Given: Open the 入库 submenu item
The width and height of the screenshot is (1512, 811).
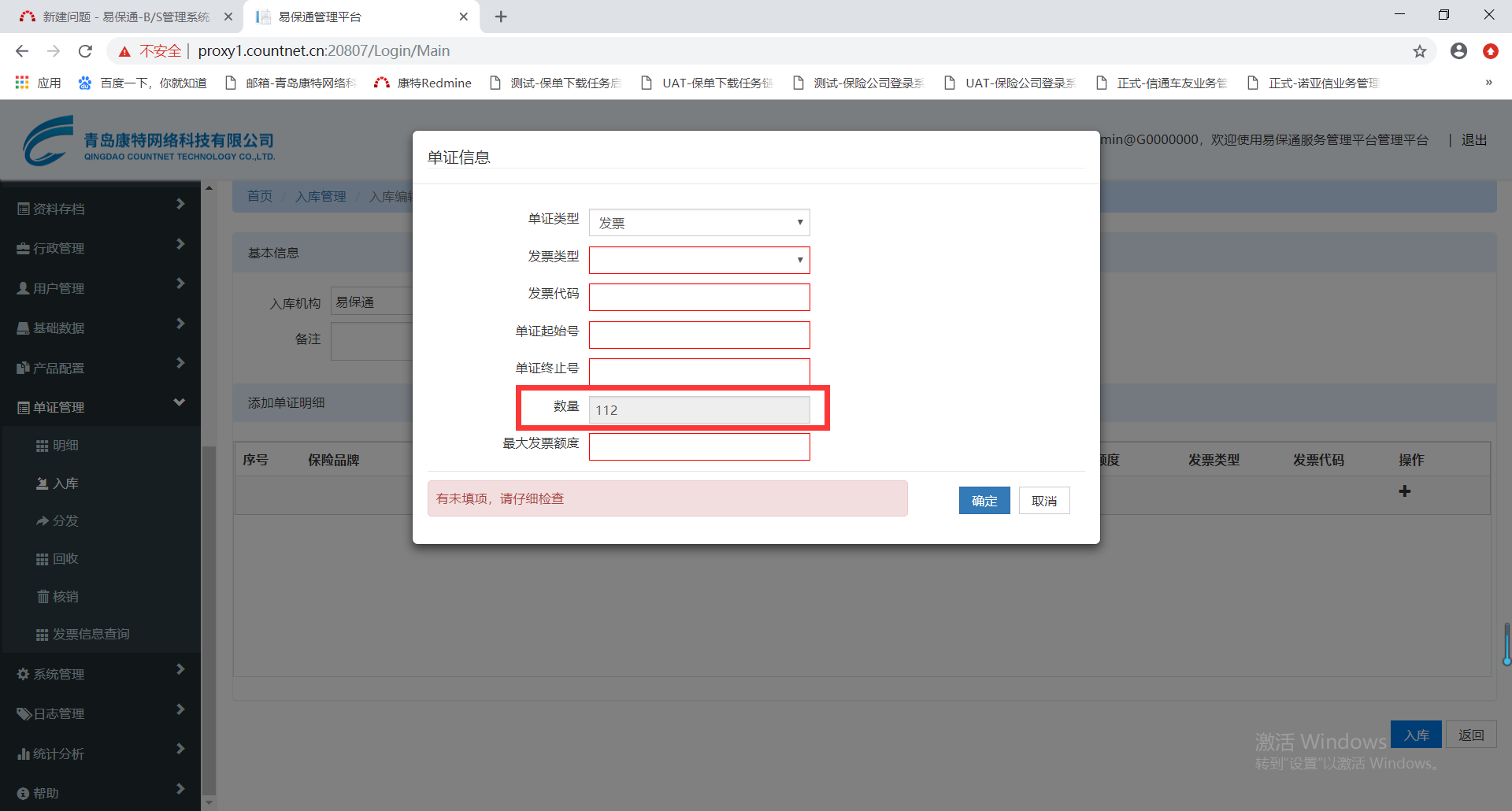Looking at the screenshot, I should point(65,483).
